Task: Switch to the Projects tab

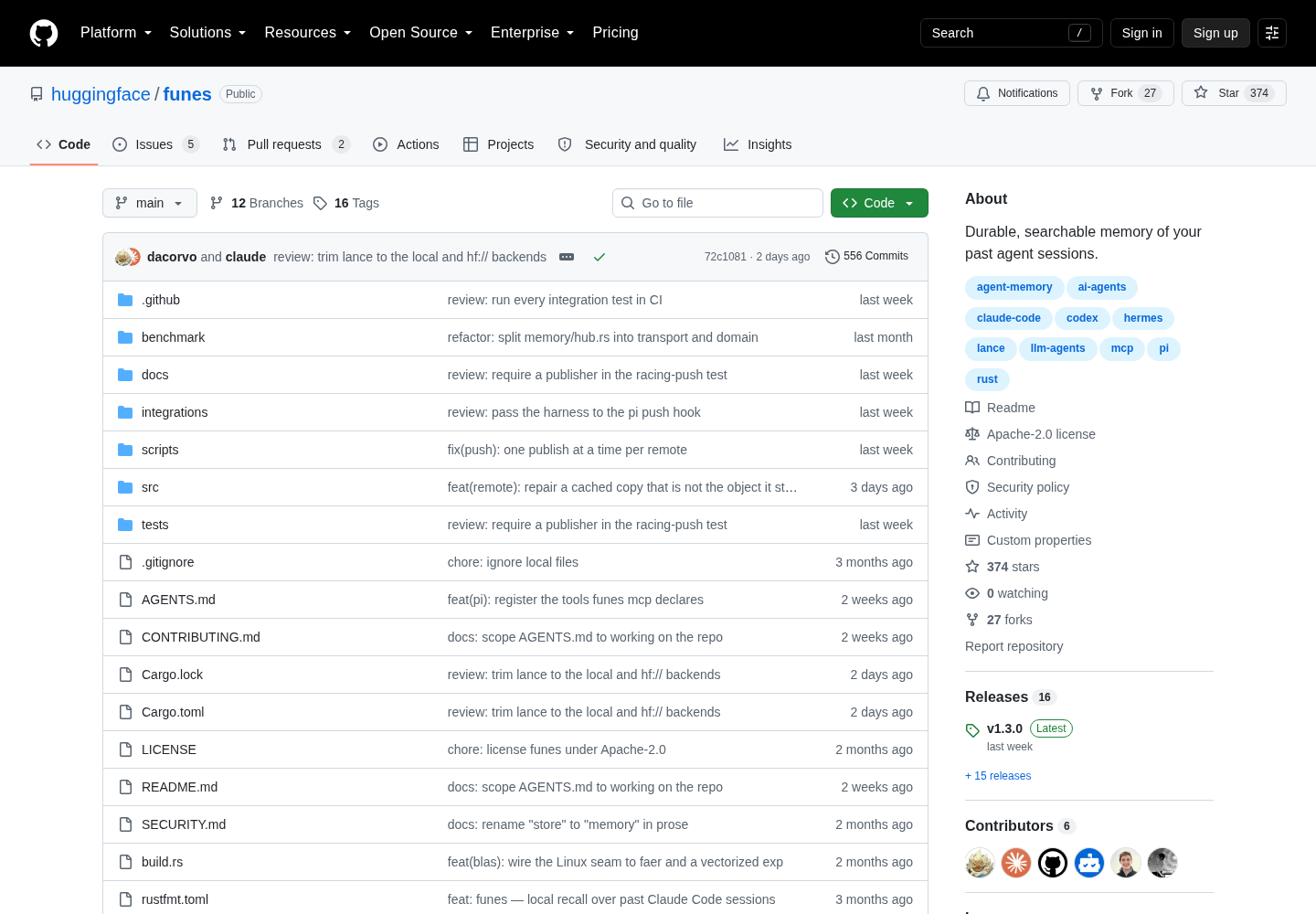Action: 499,144
